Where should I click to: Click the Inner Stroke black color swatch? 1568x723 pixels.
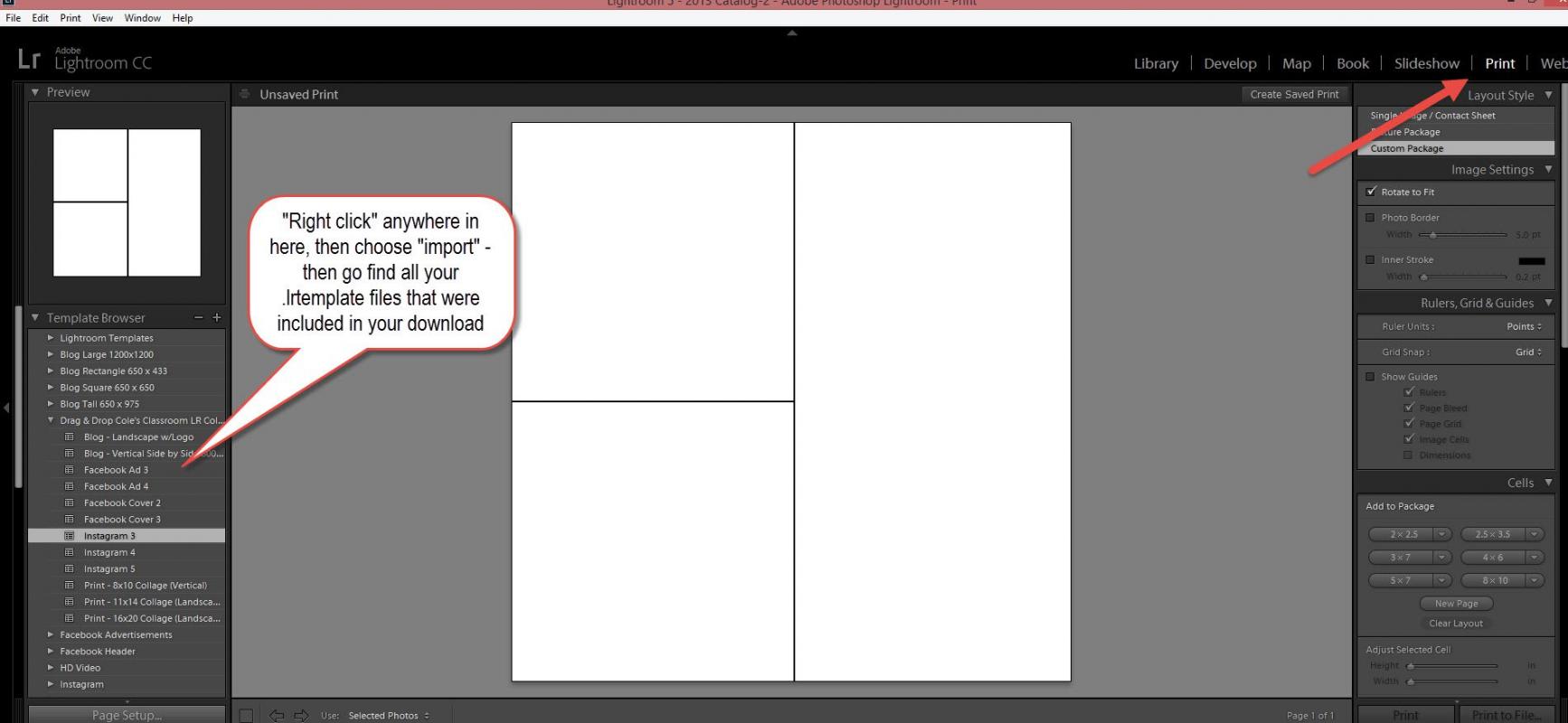tap(1533, 261)
